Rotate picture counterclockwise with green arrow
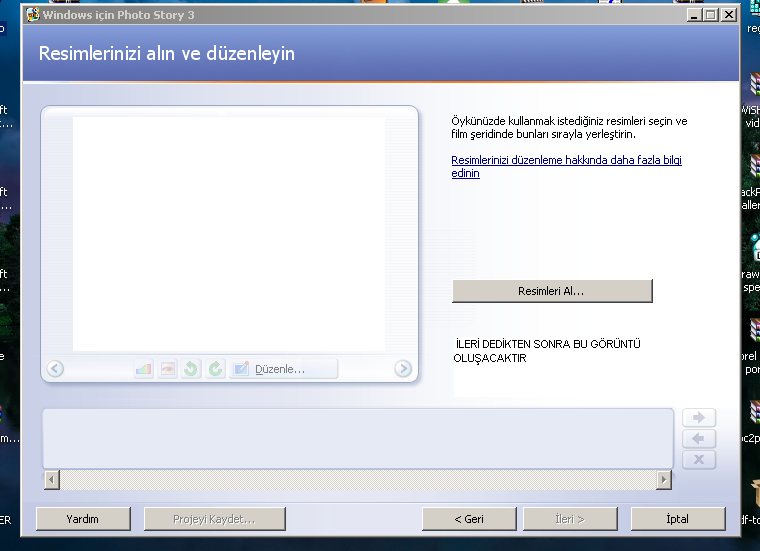This screenshot has height=551, width=760. [191, 369]
